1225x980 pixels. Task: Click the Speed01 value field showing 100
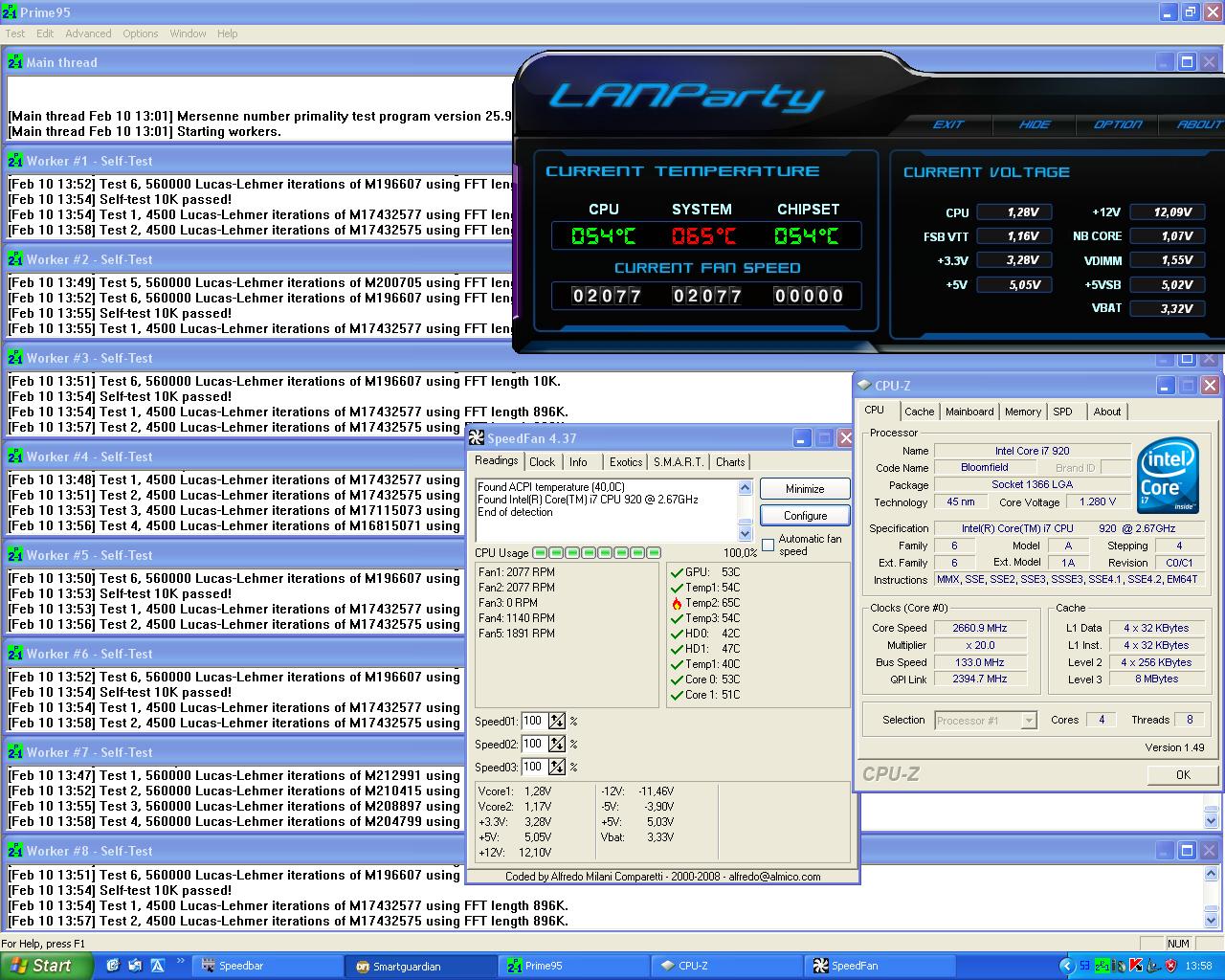coord(533,721)
